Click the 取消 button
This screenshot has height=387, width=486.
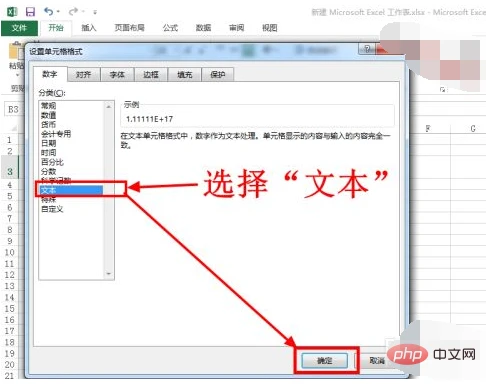[x=377, y=360]
